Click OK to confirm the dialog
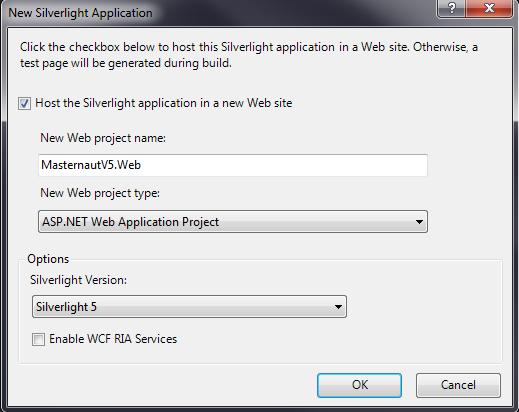Image resolution: width=519 pixels, height=412 pixels. 359,385
